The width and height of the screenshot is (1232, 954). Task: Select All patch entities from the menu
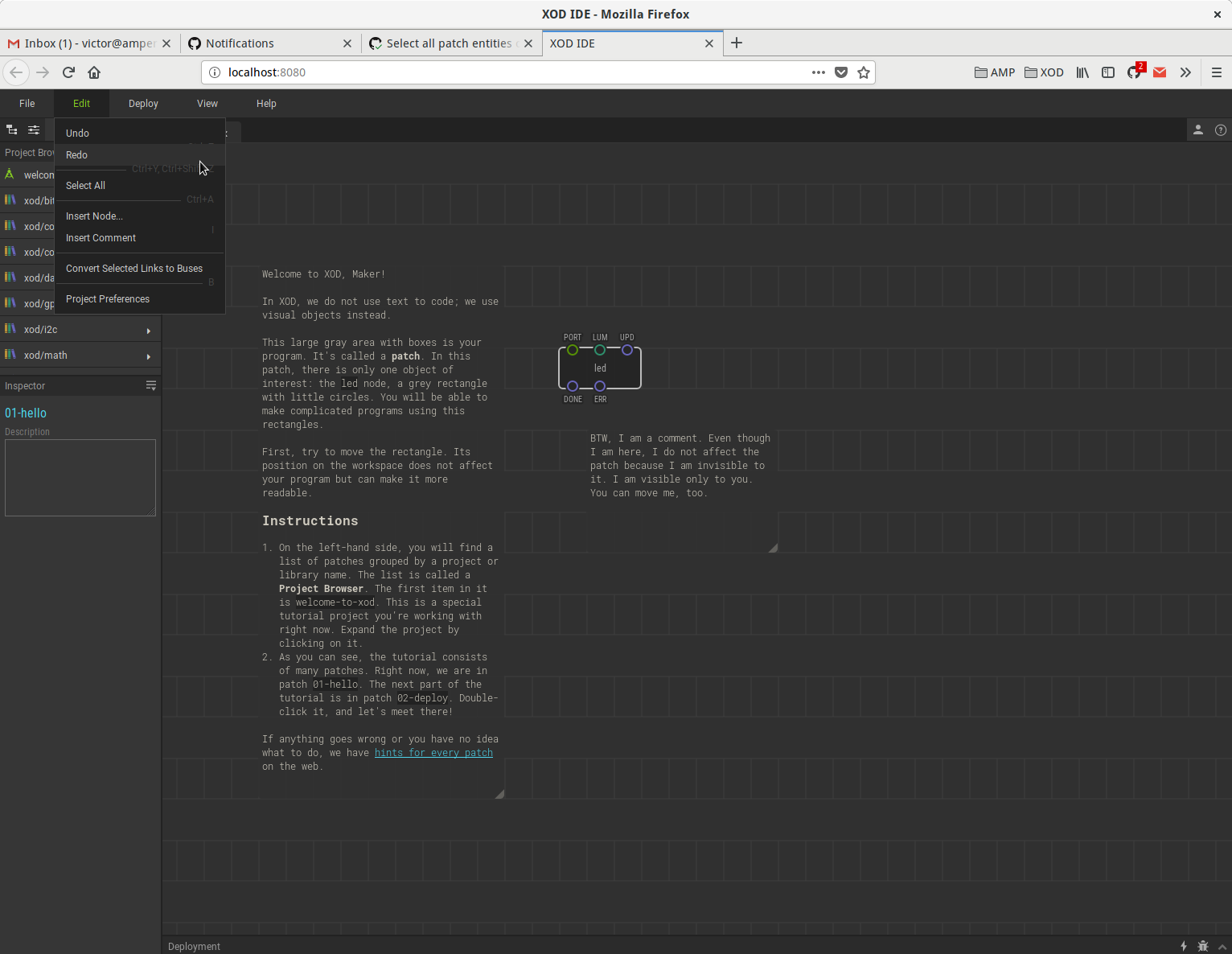click(x=85, y=185)
